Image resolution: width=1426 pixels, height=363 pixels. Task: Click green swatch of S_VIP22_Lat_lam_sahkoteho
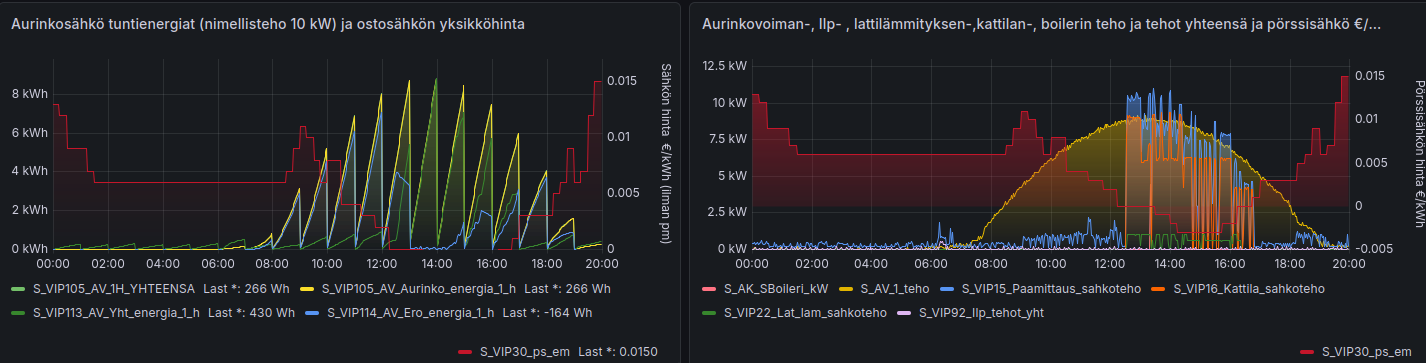pyautogui.click(x=710, y=313)
